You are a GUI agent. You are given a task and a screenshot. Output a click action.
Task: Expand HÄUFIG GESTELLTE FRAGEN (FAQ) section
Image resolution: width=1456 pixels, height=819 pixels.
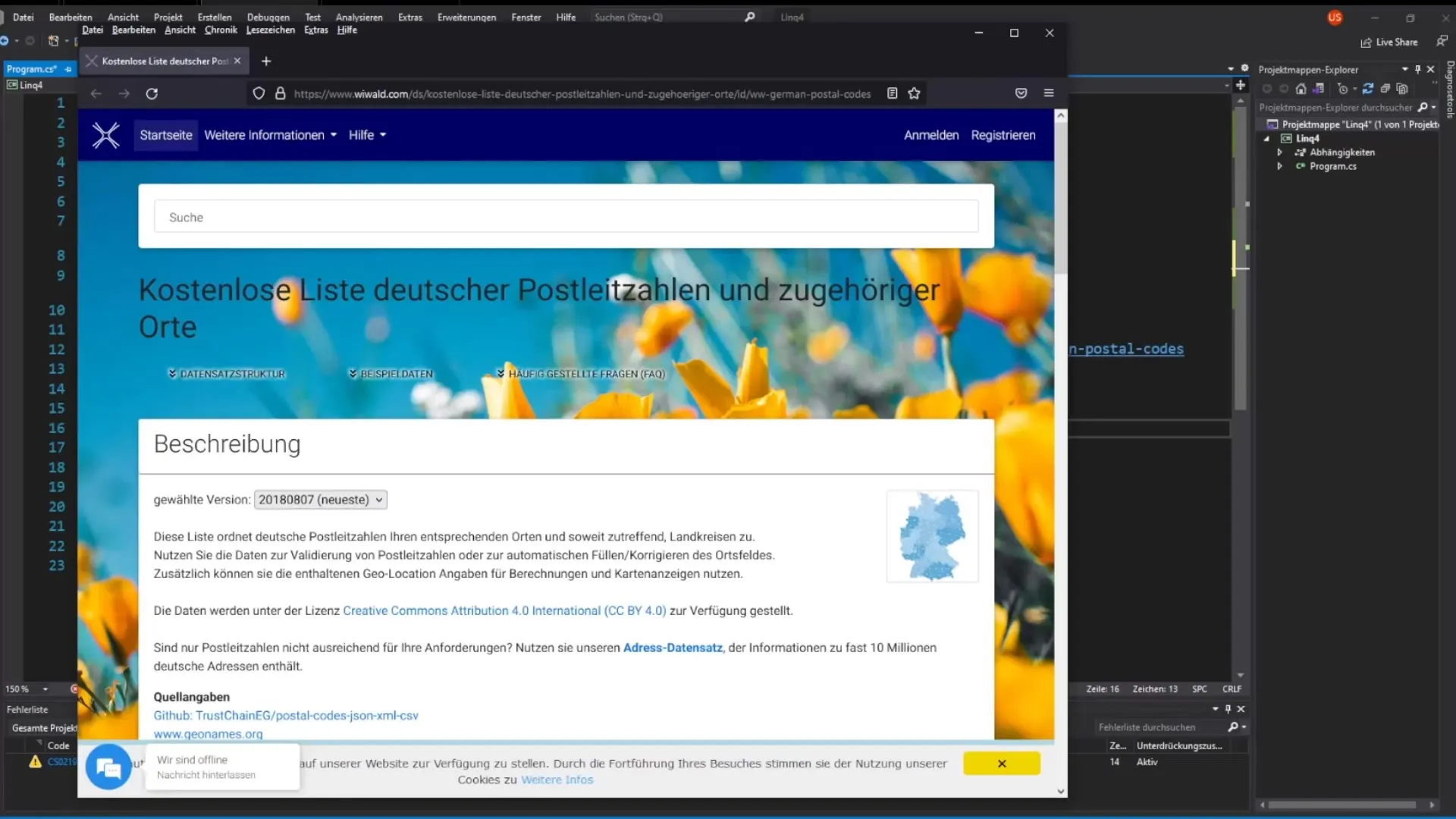(x=580, y=374)
